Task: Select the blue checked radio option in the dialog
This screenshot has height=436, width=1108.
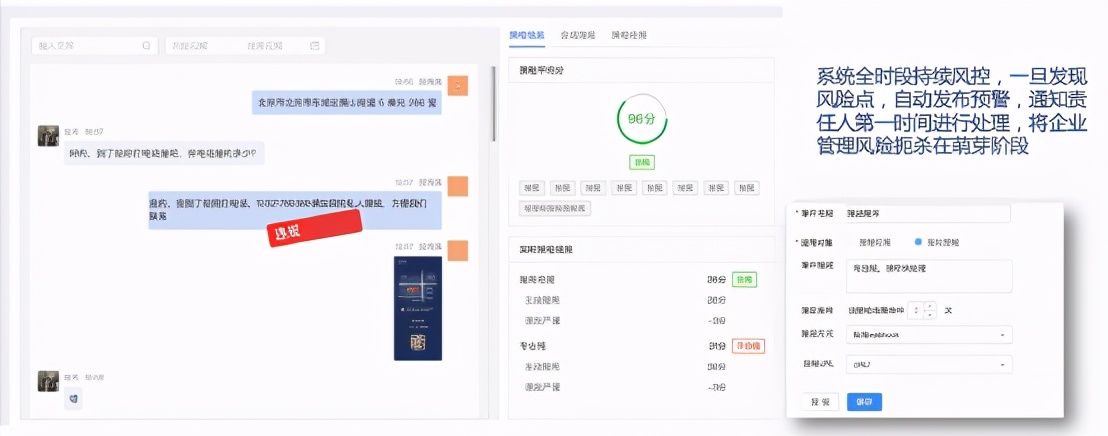Action: (x=918, y=242)
